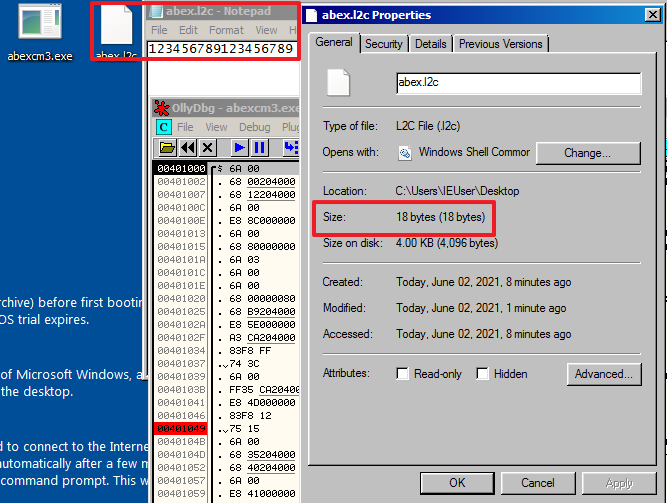Switch to the Security tab
Screen dimensions: 667x503
(x=384, y=44)
